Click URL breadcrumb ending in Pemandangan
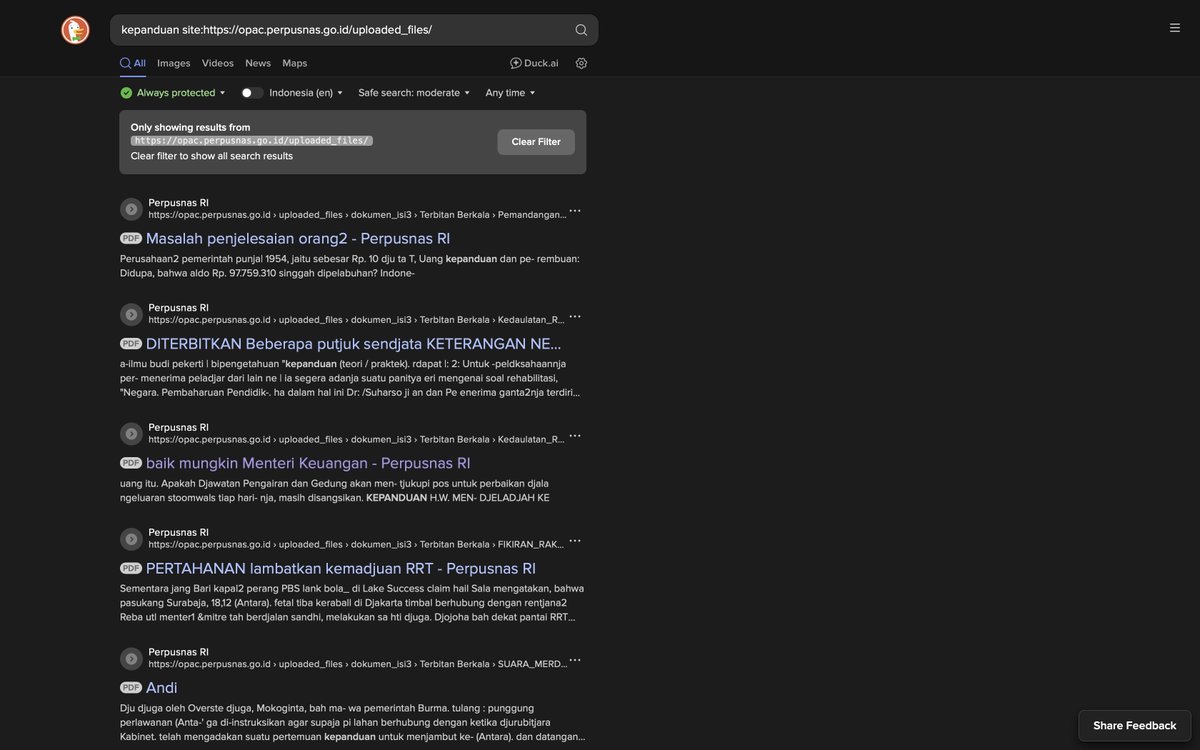The height and width of the screenshot is (750, 1200). [x=357, y=215]
